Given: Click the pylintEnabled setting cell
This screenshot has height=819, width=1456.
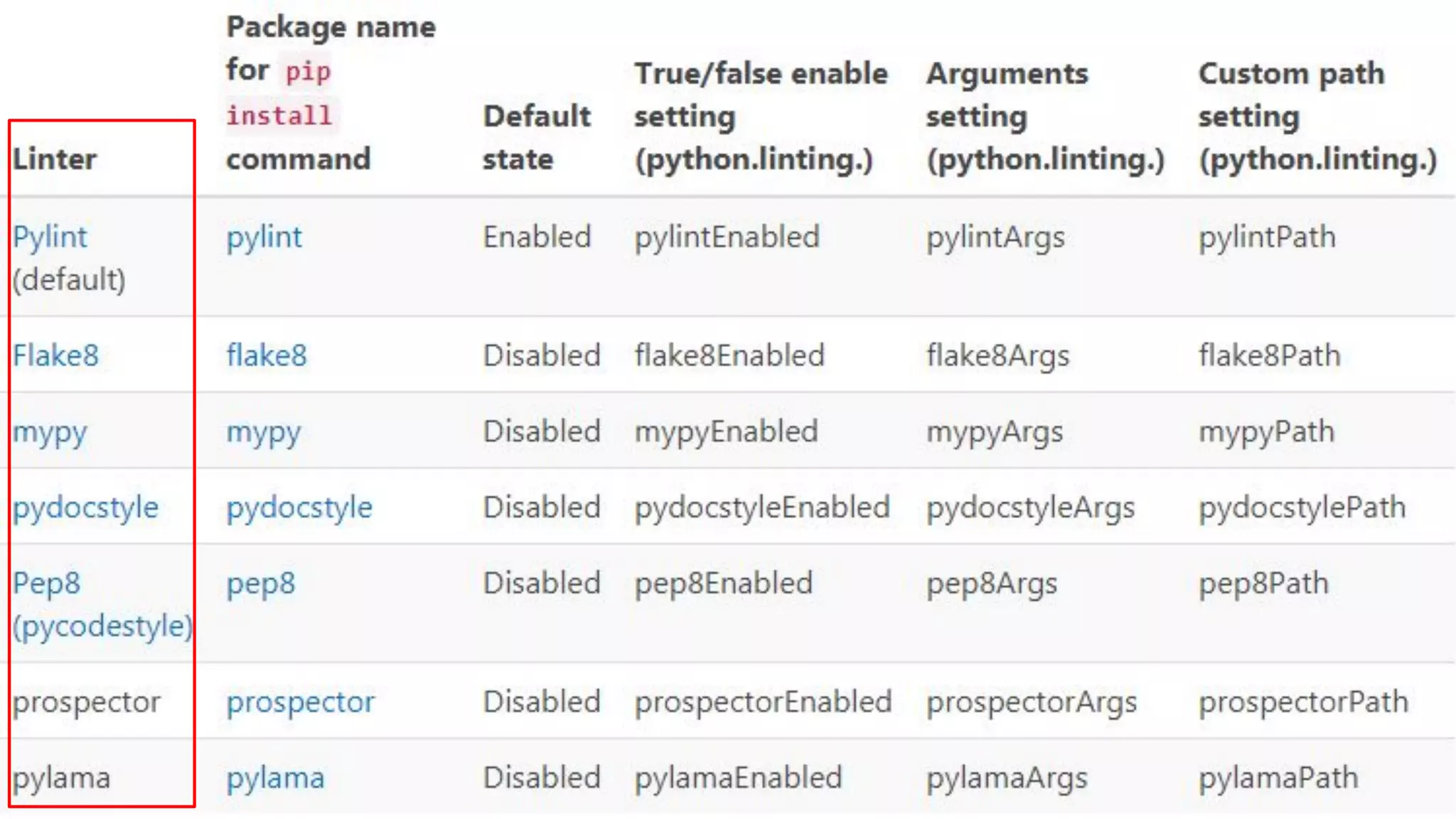Looking at the screenshot, I should tap(727, 237).
